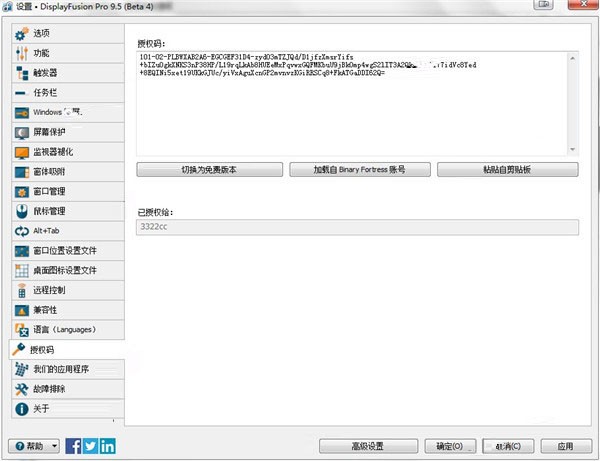Click the 已授权给 field showing 3322cc

[357, 227]
